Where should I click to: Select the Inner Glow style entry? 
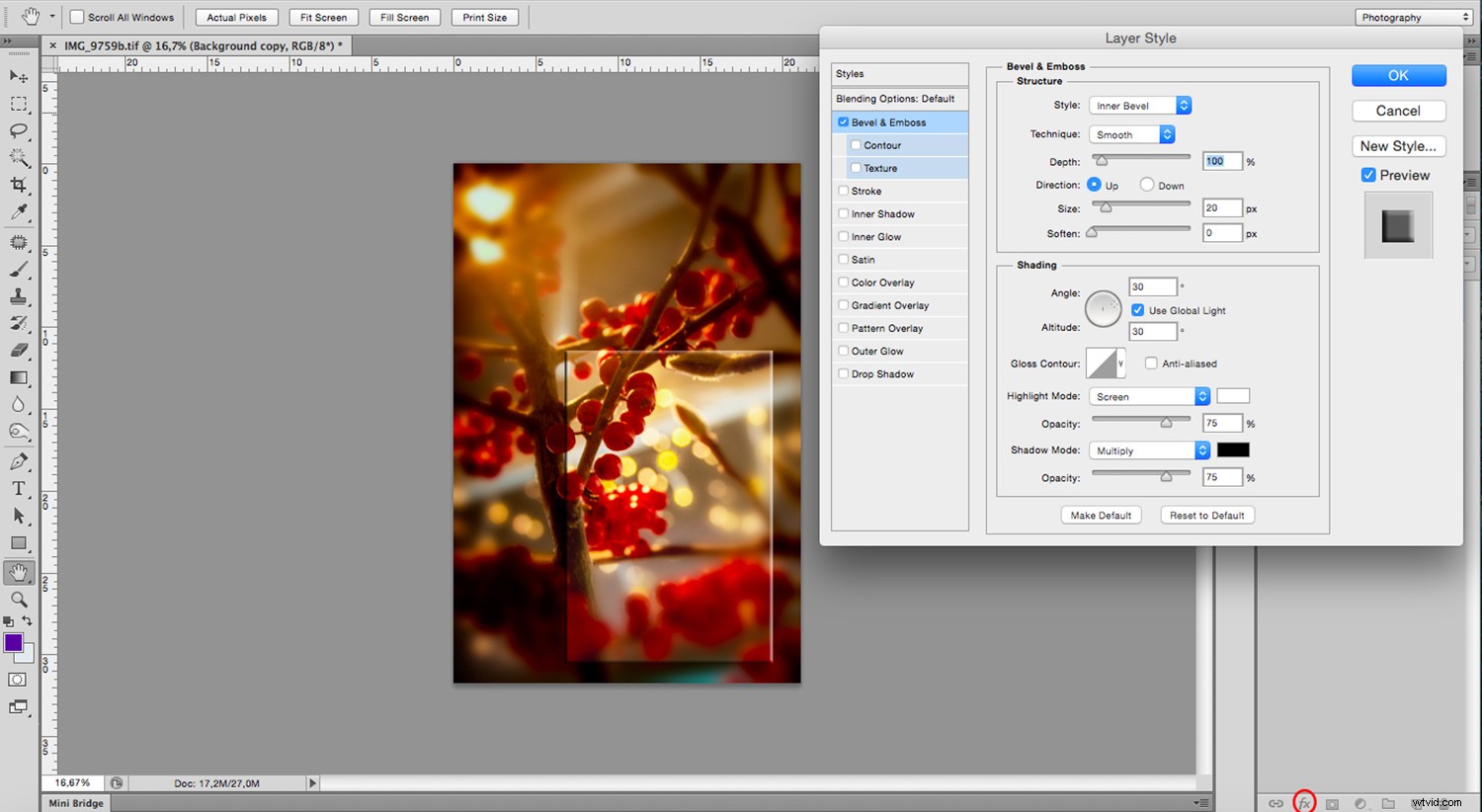tap(874, 236)
